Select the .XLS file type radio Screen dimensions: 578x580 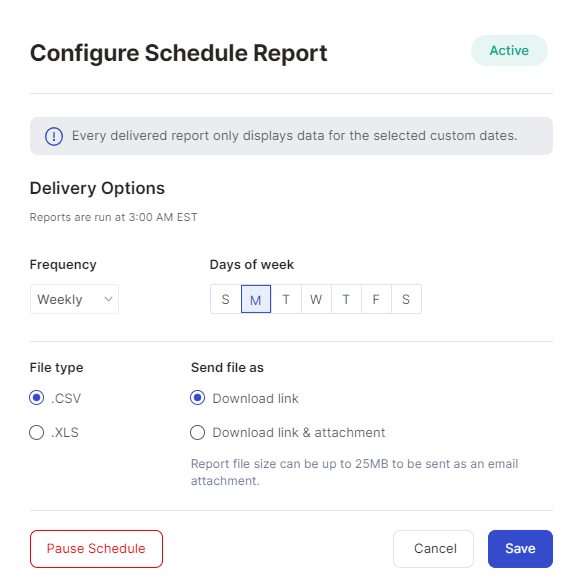click(37, 432)
